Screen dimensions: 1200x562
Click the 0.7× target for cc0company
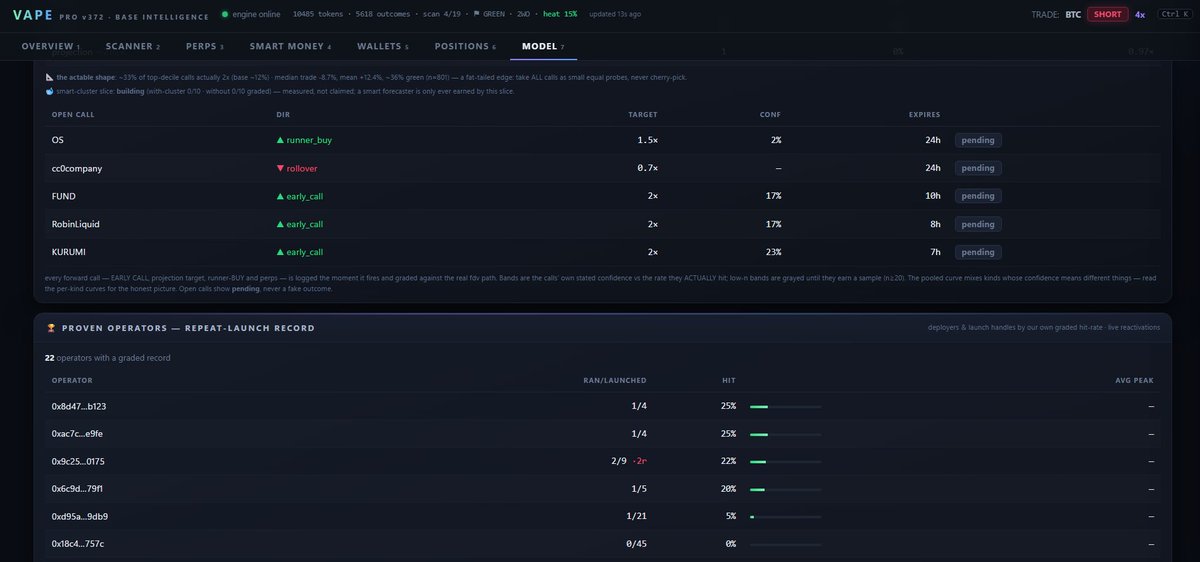[648, 168]
